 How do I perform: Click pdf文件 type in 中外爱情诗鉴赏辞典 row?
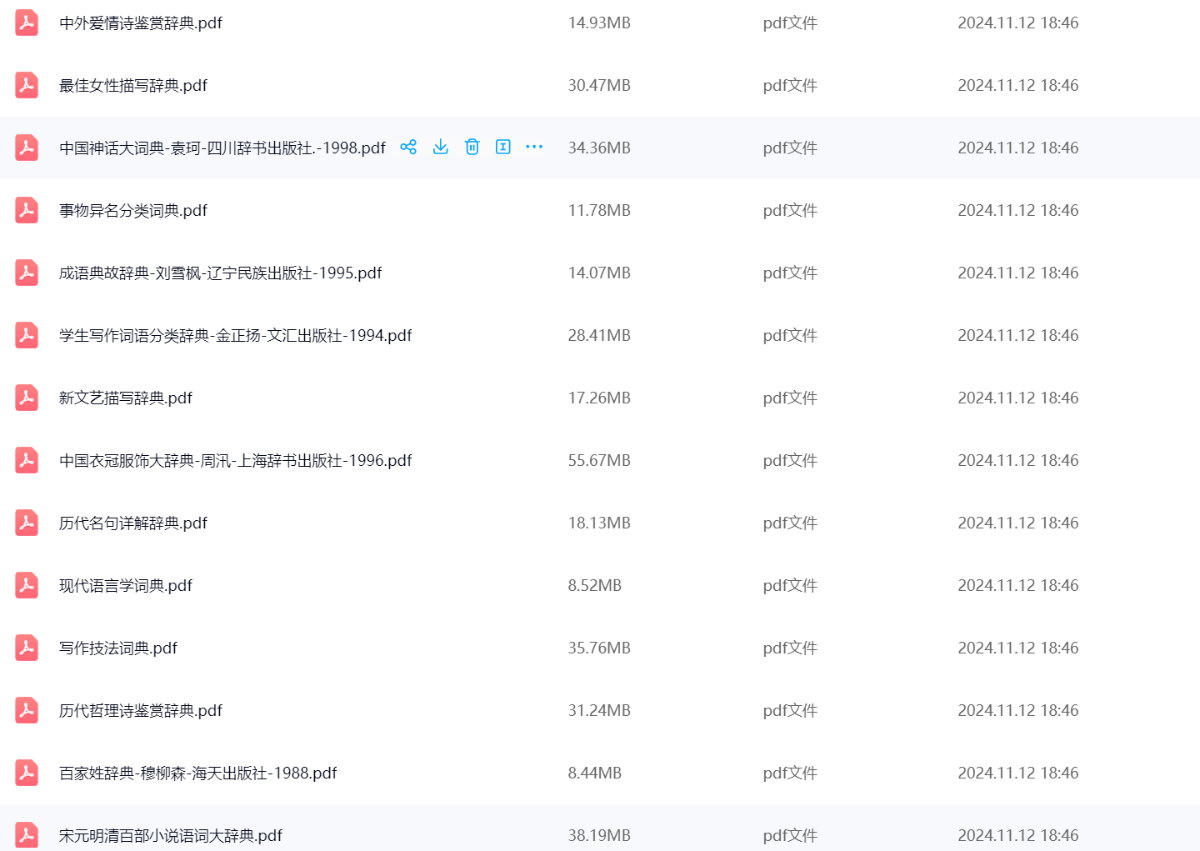pyautogui.click(x=790, y=23)
